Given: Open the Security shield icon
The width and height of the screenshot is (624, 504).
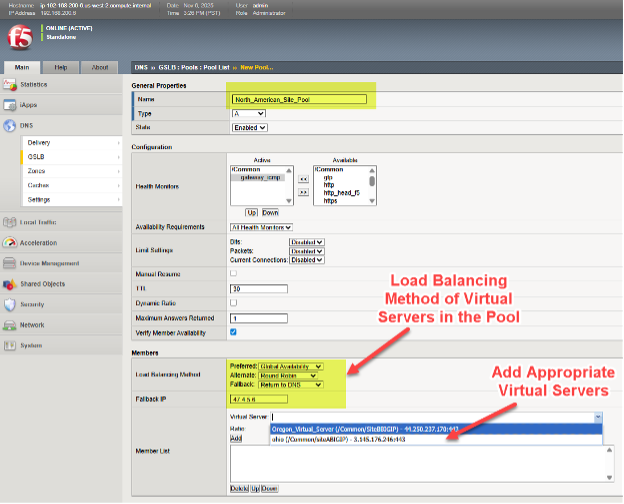Looking at the screenshot, I should [x=10, y=304].
